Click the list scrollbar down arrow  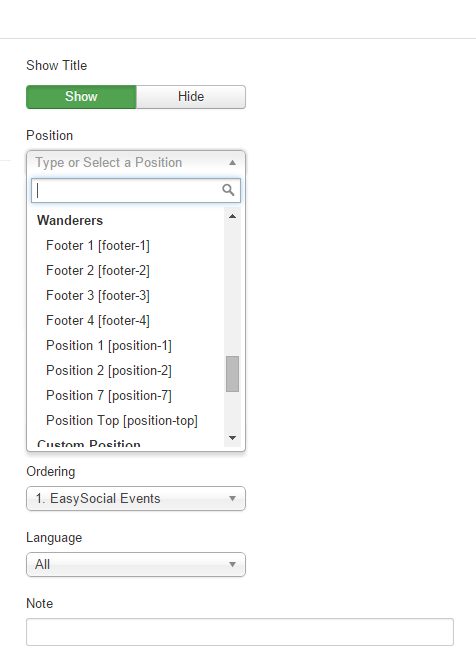232,438
